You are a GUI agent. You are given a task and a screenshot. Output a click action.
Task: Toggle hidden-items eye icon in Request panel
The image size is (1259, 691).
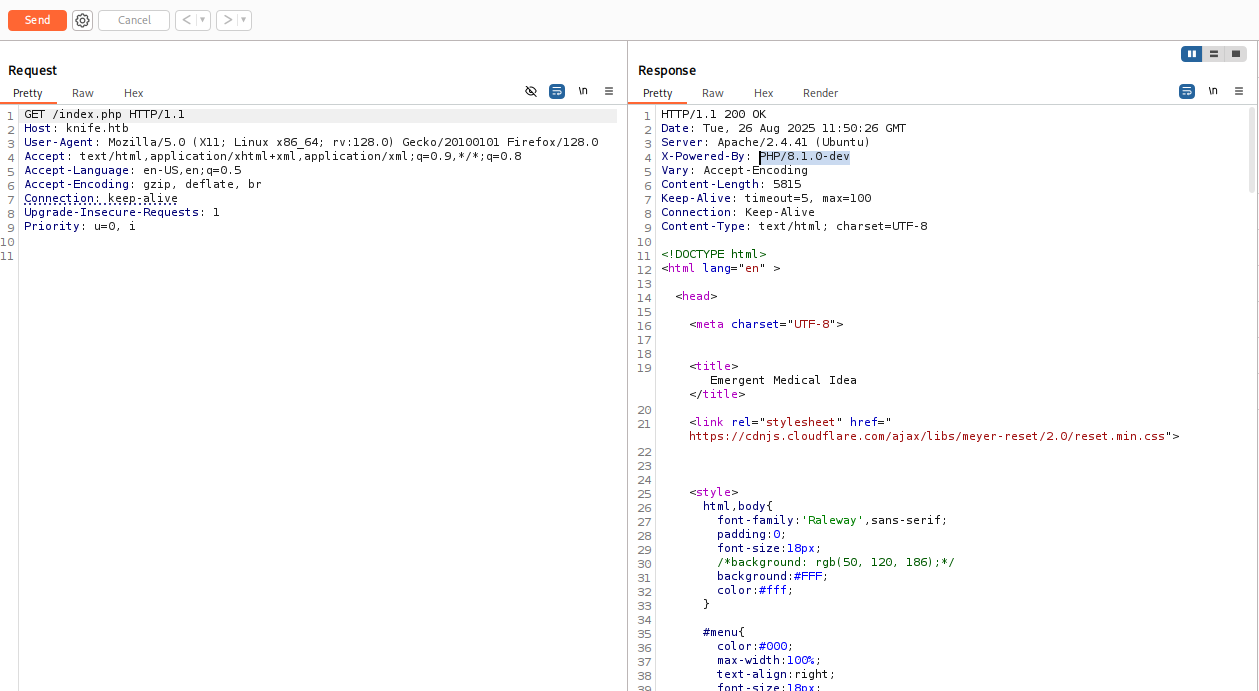(x=531, y=91)
